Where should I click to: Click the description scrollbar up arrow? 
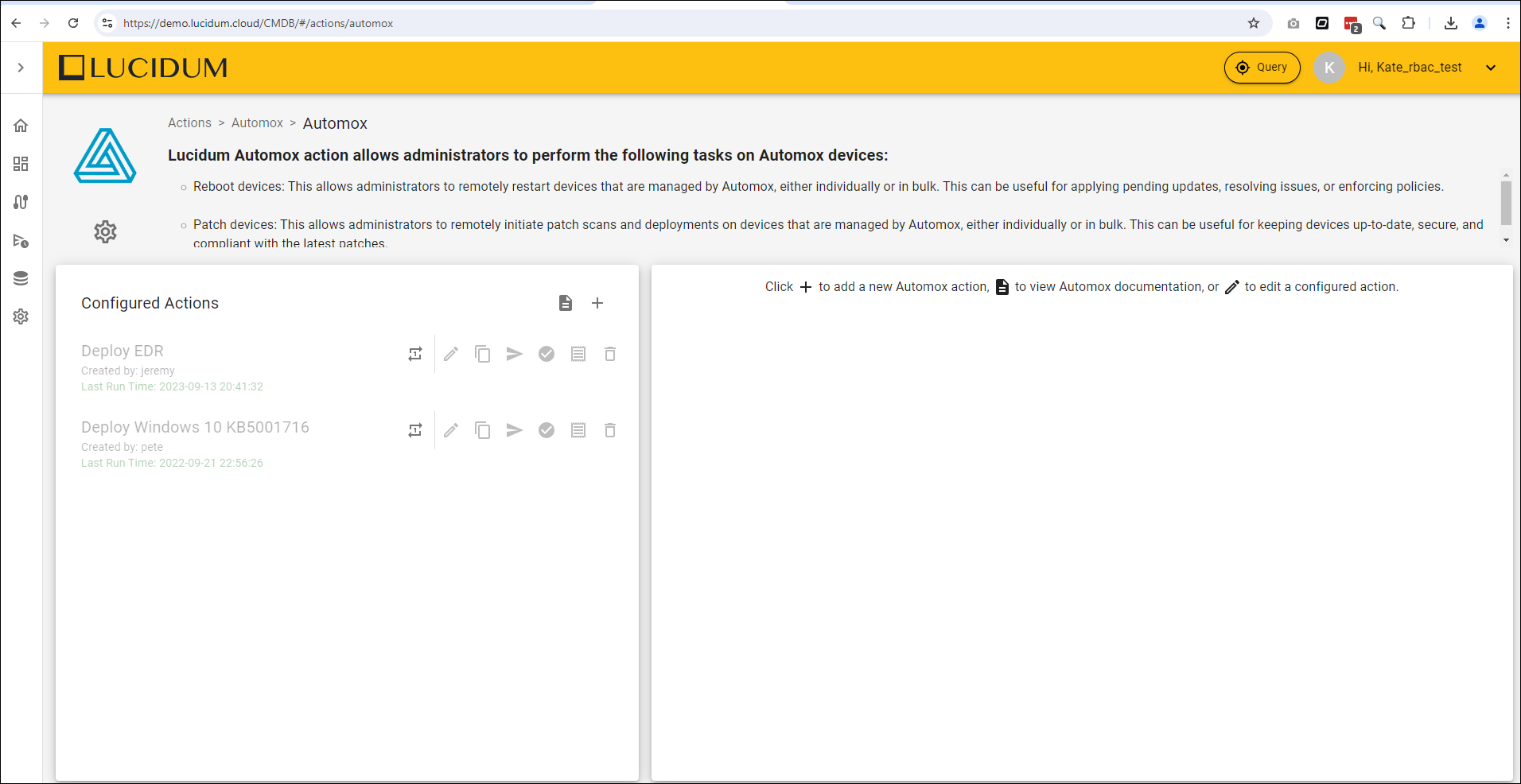1506,175
